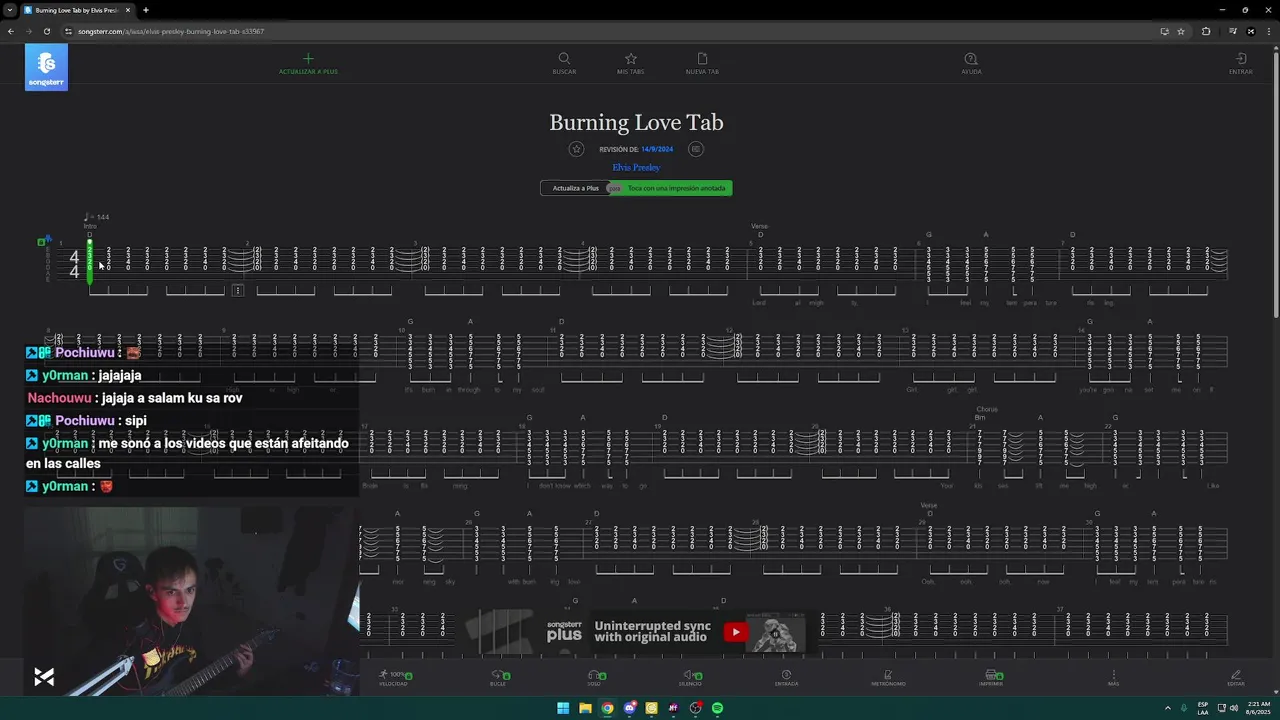Screen dimensions: 1280x720
Task: Open revision date 14/9/2024 link
Action: point(657,149)
